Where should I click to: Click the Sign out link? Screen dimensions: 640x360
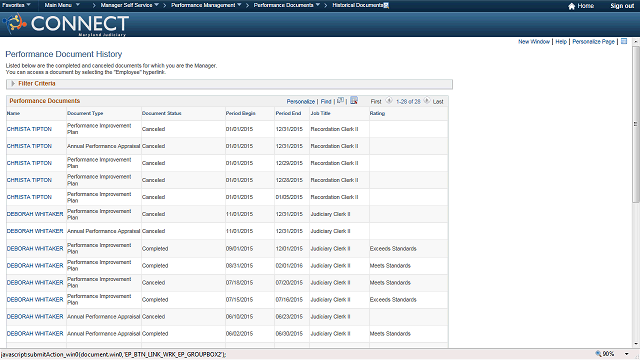click(x=622, y=6)
